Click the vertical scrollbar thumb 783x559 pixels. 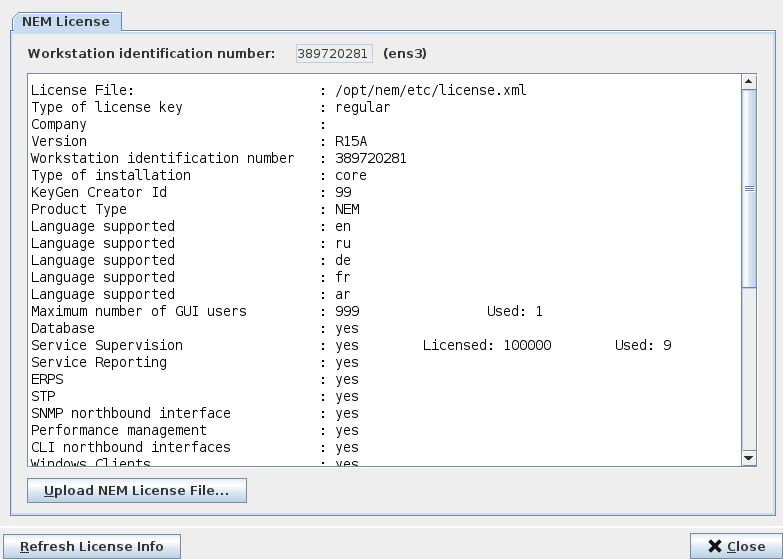749,188
